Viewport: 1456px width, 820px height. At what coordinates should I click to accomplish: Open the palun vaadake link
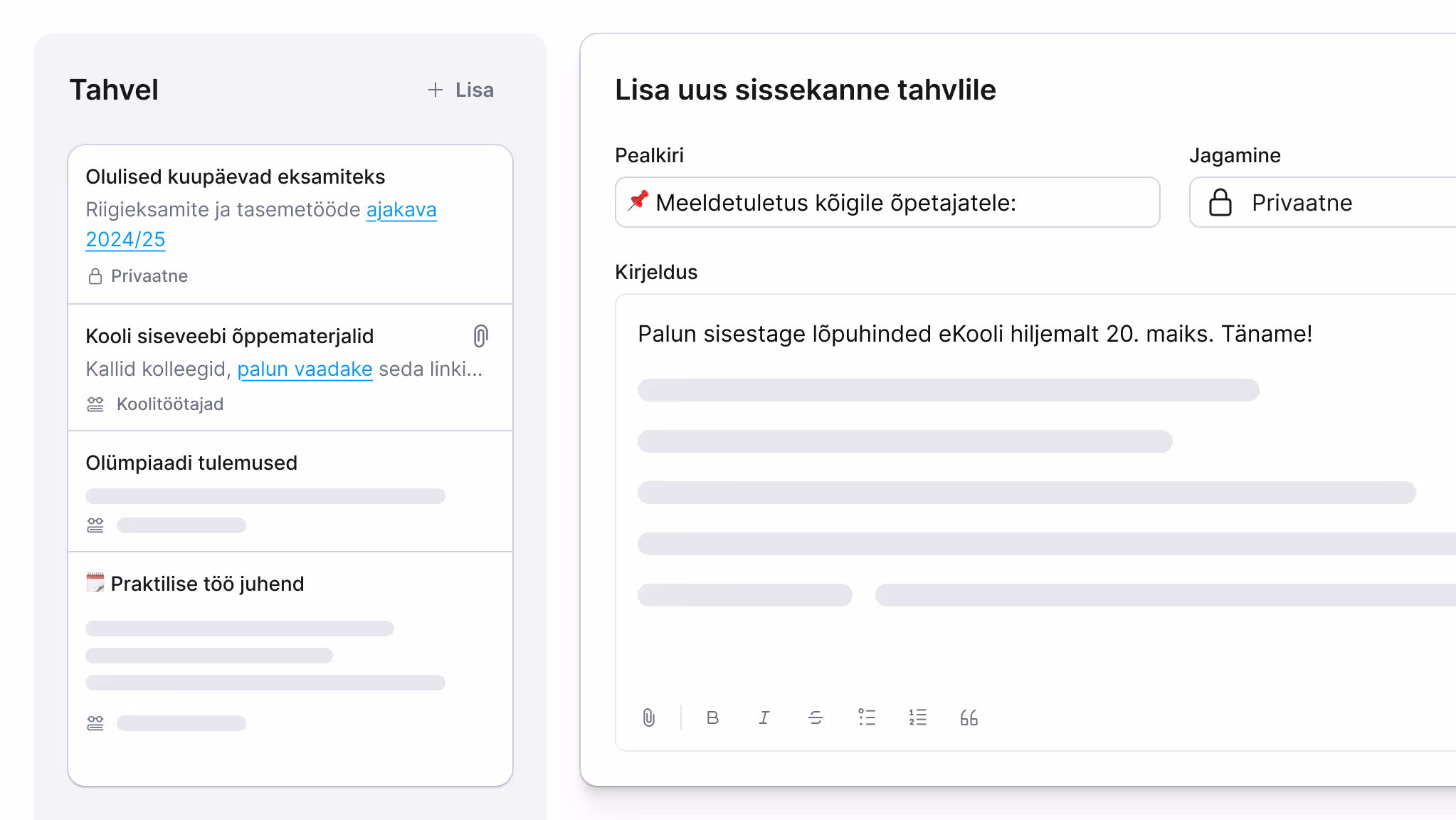[305, 369]
